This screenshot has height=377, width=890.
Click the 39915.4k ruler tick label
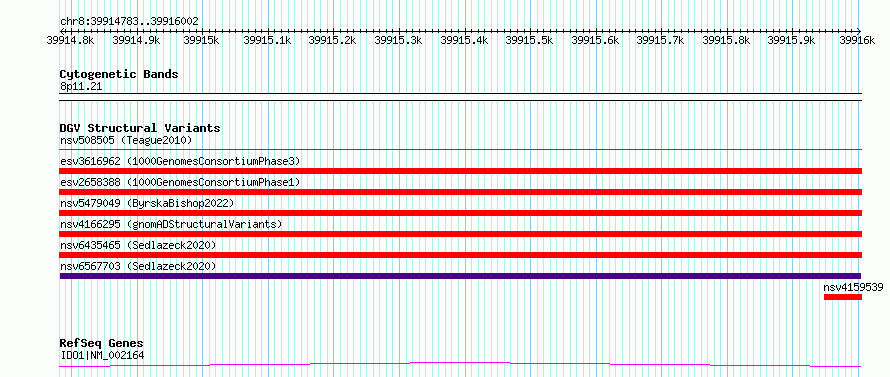click(464, 40)
